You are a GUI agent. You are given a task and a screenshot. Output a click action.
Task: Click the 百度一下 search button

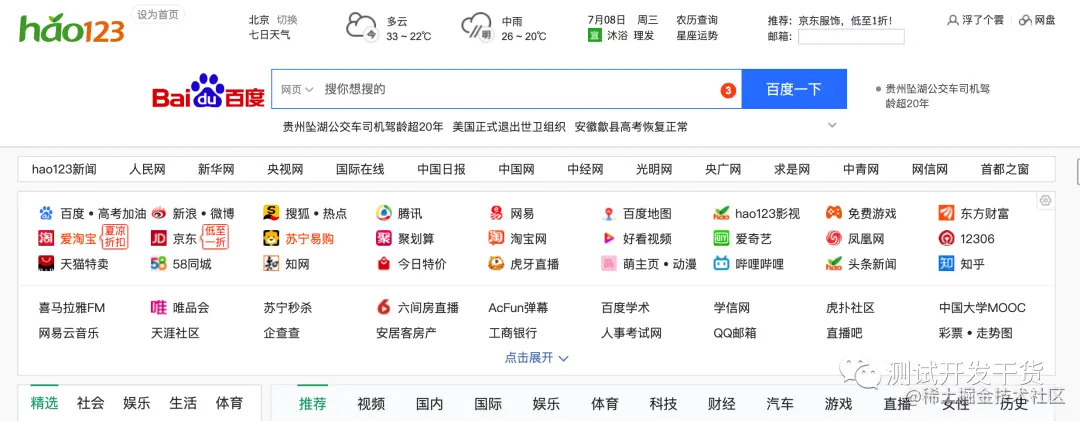pyautogui.click(x=794, y=89)
